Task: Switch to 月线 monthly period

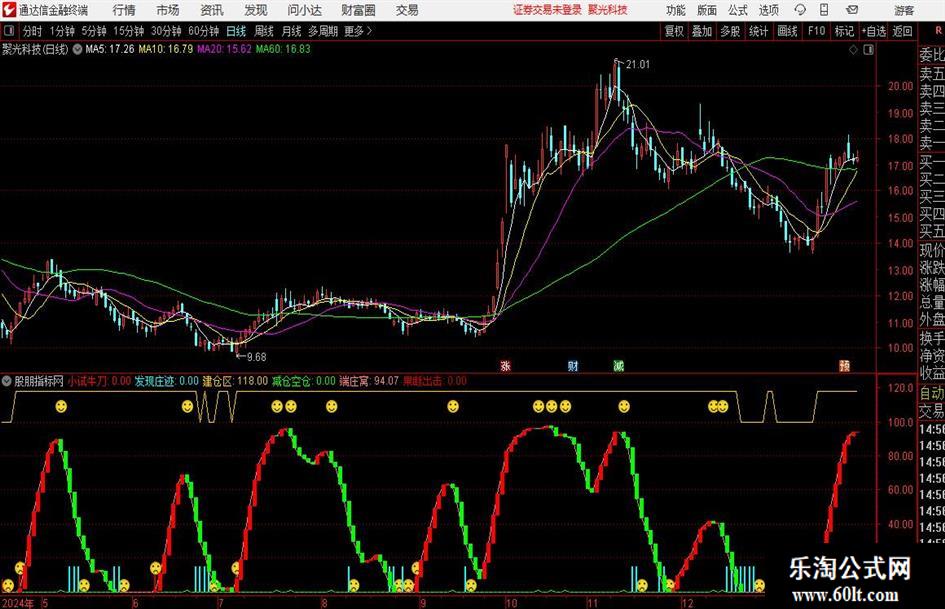Action: 291,31
